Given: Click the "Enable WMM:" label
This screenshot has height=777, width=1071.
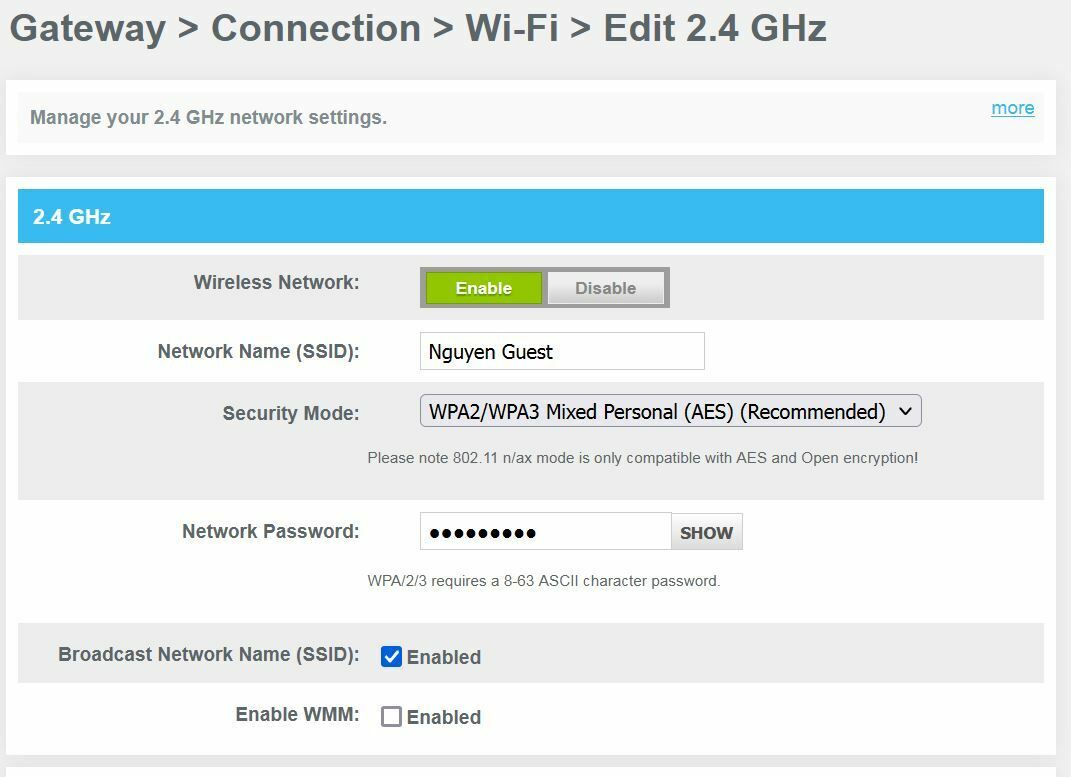Looking at the screenshot, I should pos(297,714).
